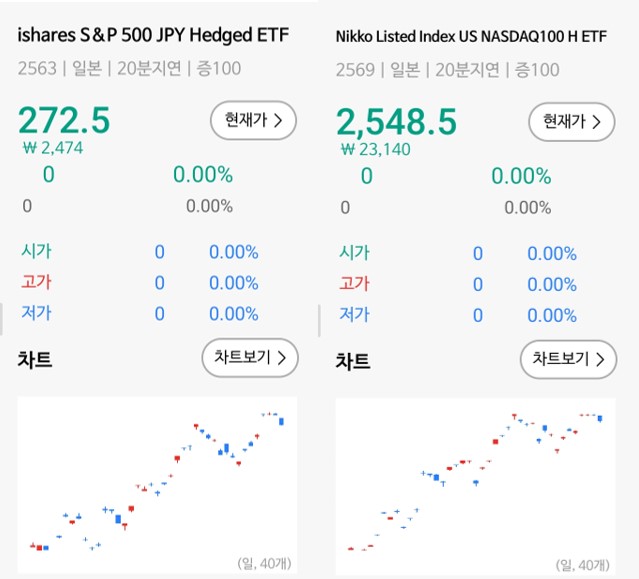Open 차트보기 under the Nikko NASDAQ100 panel
Image resolution: width=639 pixels, height=579 pixels.
(568, 359)
